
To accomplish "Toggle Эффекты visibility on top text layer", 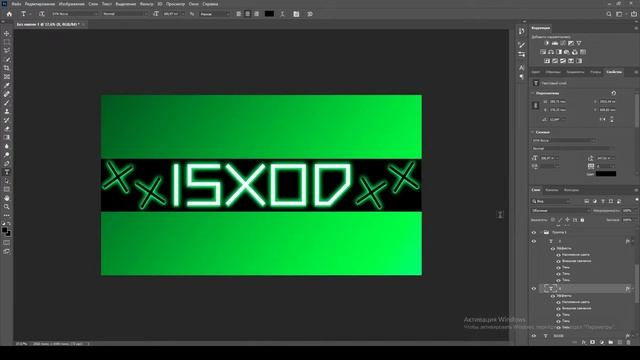I will click(x=553, y=248).
